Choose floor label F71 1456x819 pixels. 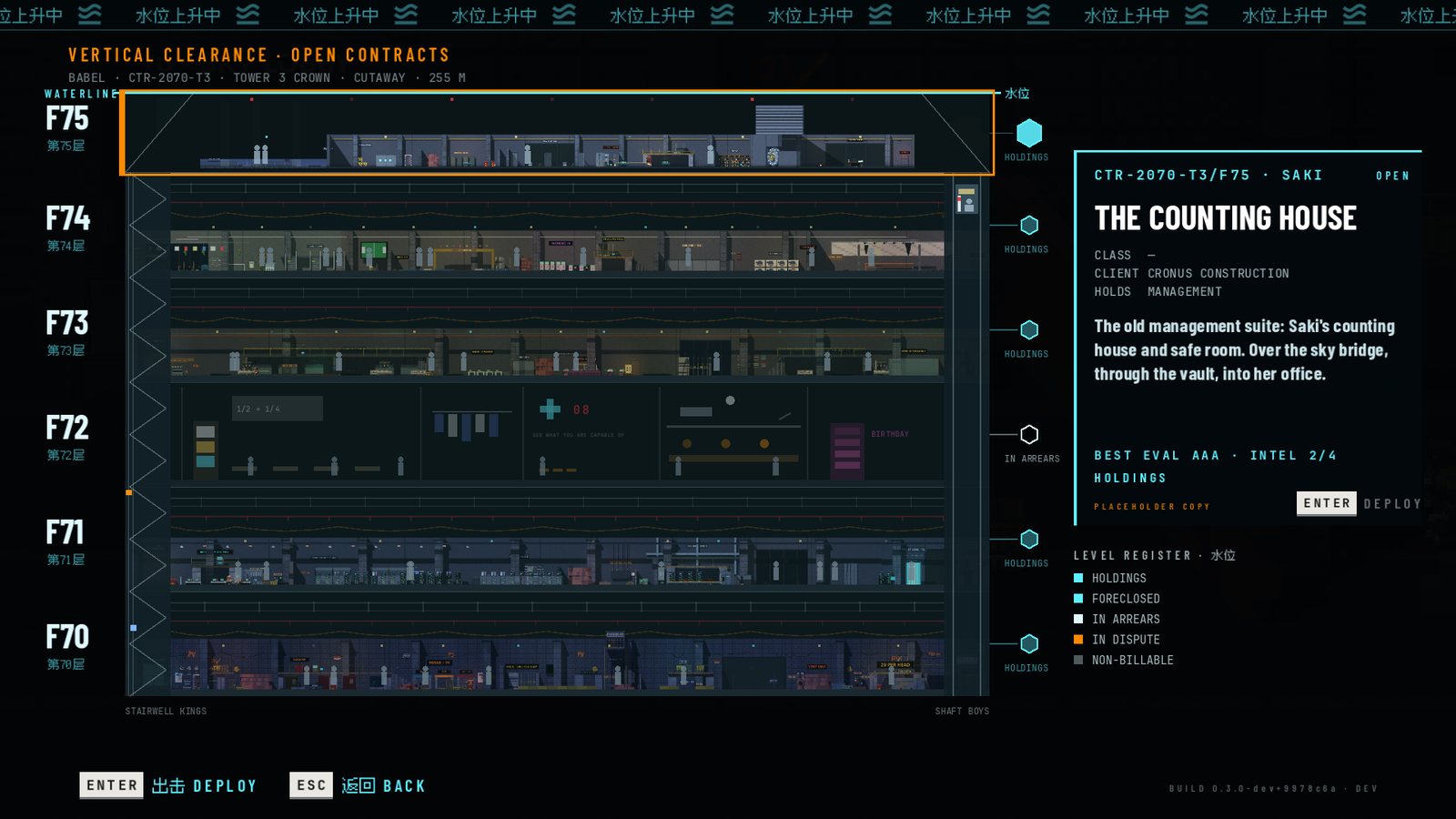pos(66,532)
